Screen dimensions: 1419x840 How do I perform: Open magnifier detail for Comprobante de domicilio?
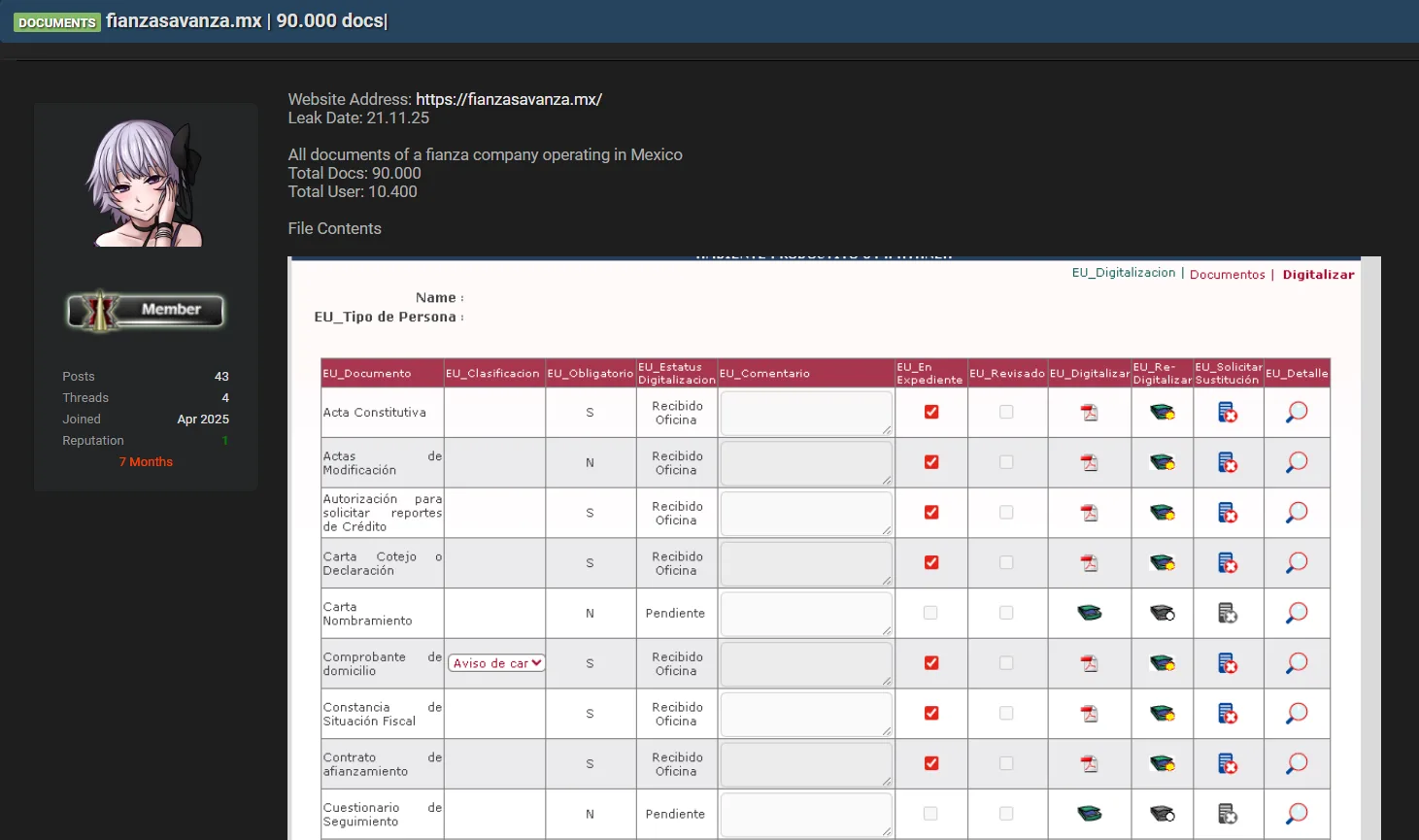(x=1297, y=663)
